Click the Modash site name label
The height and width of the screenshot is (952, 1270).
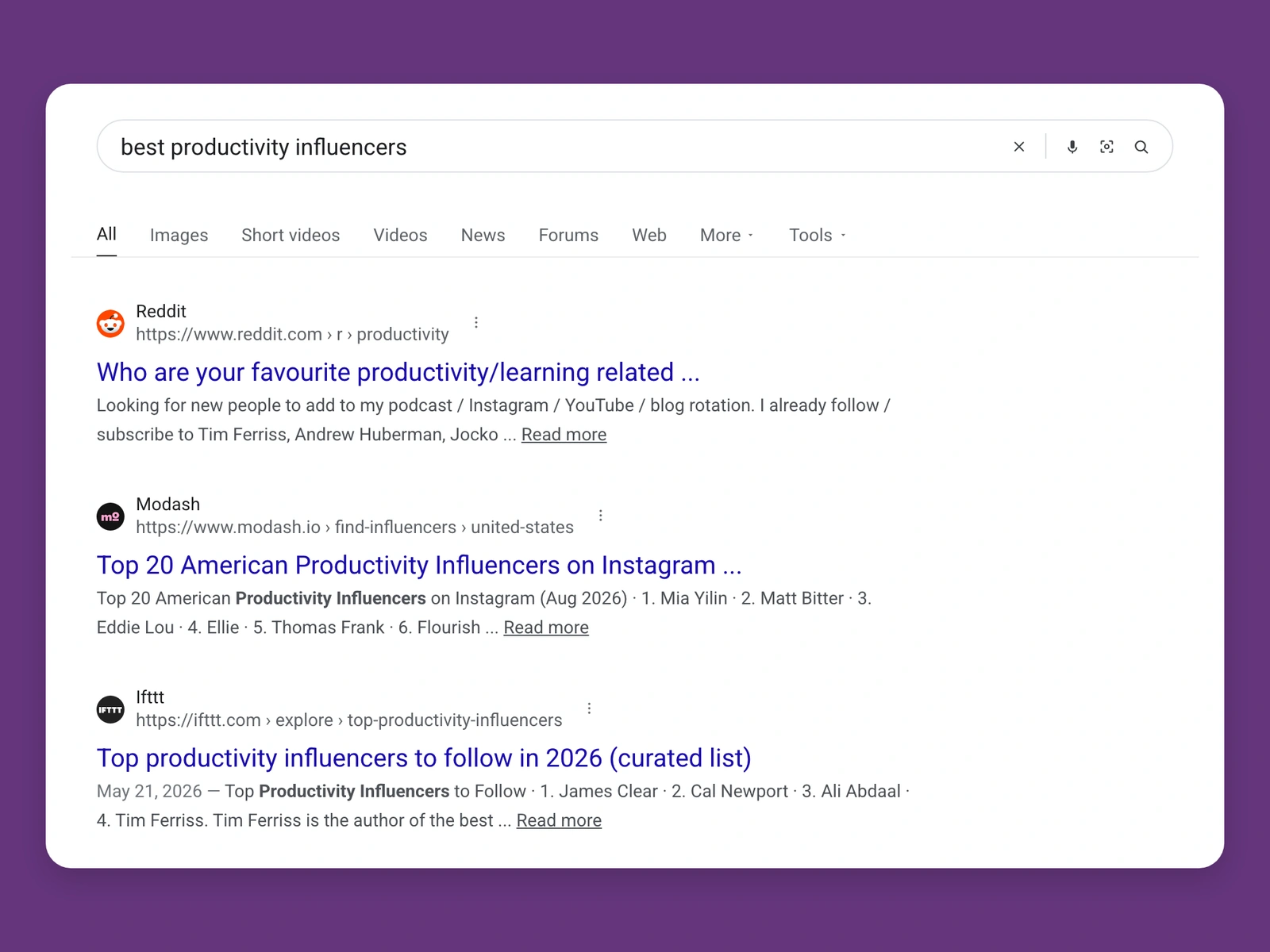click(168, 504)
